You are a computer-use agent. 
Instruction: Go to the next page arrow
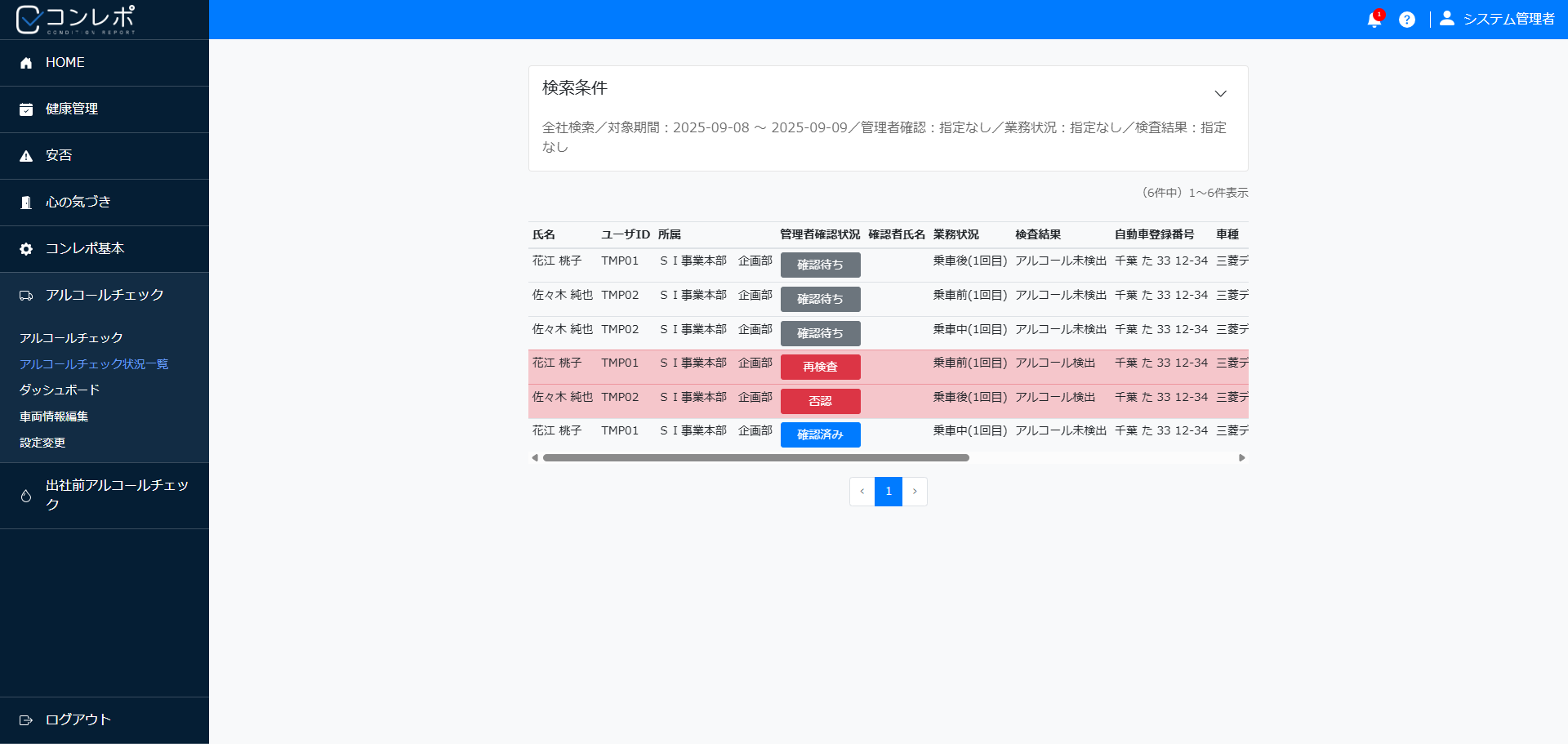(x=915, y=492)
